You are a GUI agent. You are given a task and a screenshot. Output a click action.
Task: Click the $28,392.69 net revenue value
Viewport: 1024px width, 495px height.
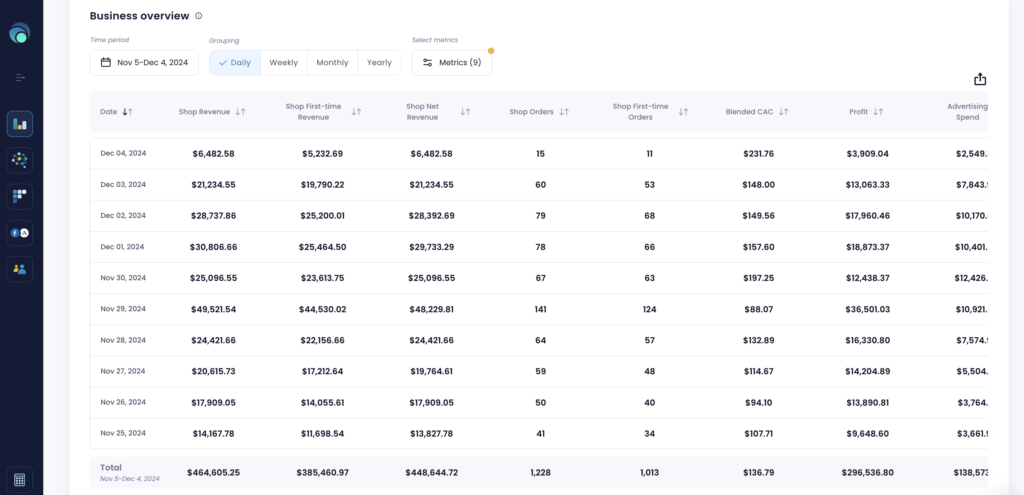[431, 216]
